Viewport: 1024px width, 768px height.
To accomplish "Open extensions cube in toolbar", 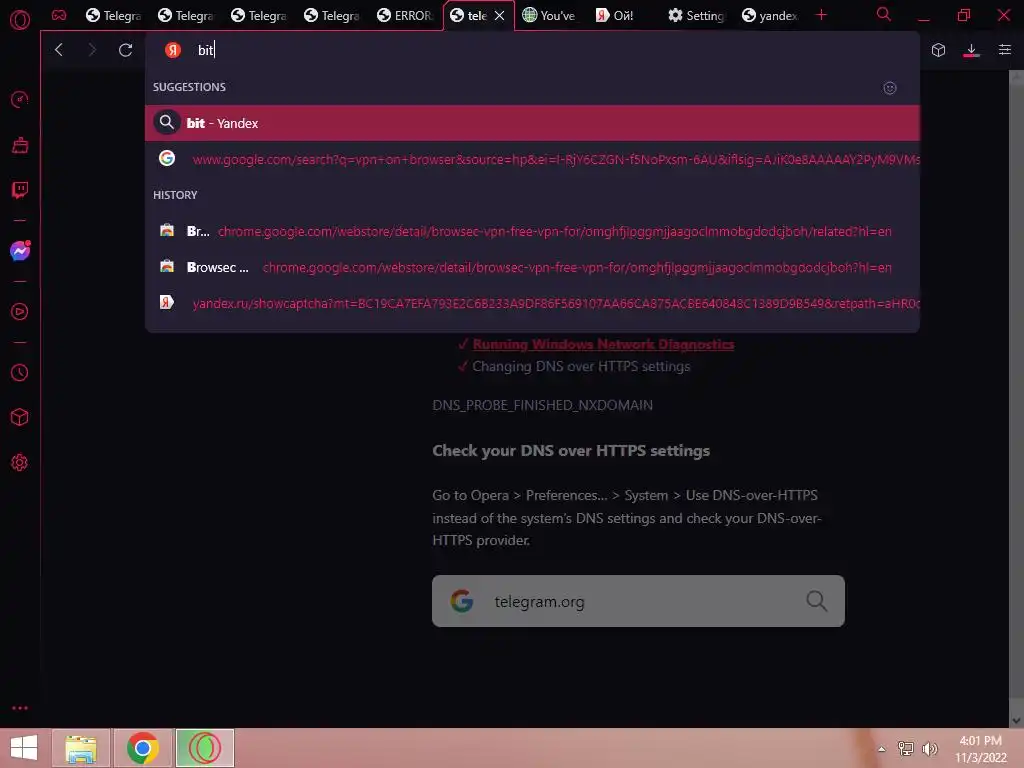I will point(938,50).
